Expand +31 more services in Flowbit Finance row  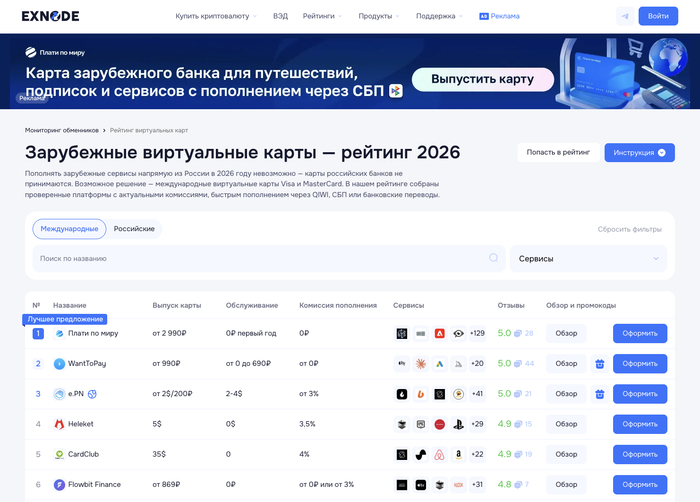coord(477,485)
